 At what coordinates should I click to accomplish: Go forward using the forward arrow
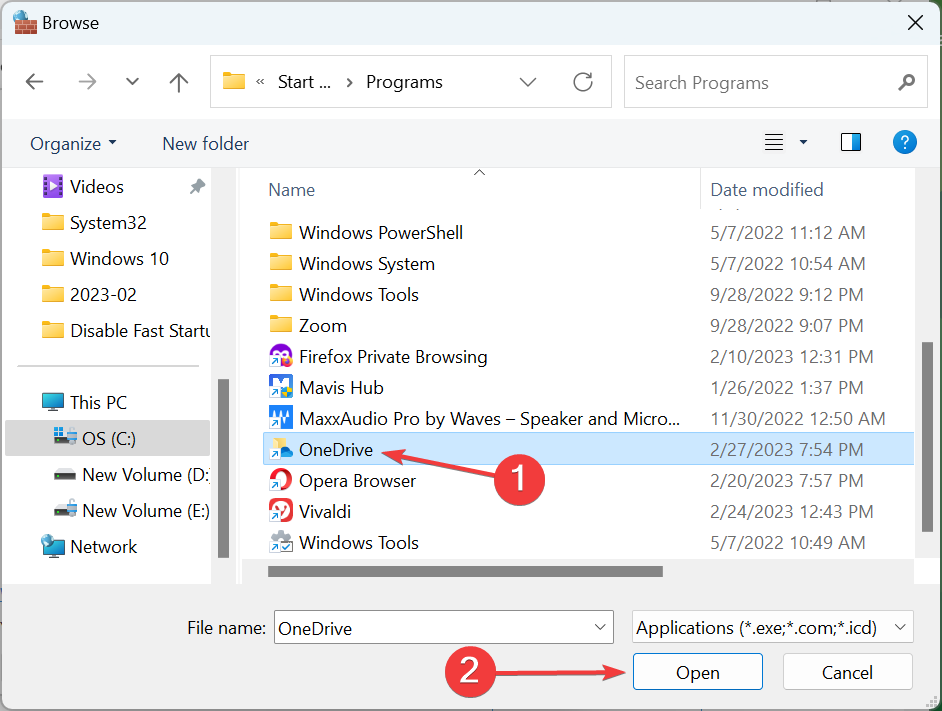click(87, 82)
